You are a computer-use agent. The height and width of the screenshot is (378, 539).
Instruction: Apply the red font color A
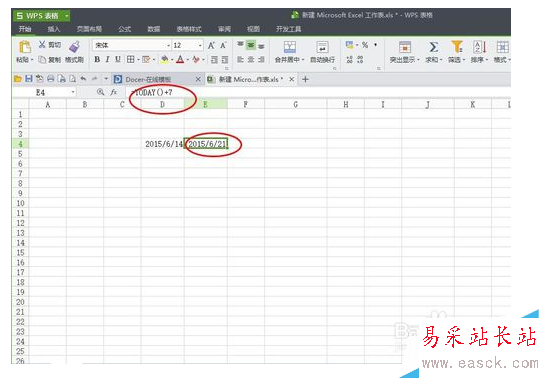(180, 59)
